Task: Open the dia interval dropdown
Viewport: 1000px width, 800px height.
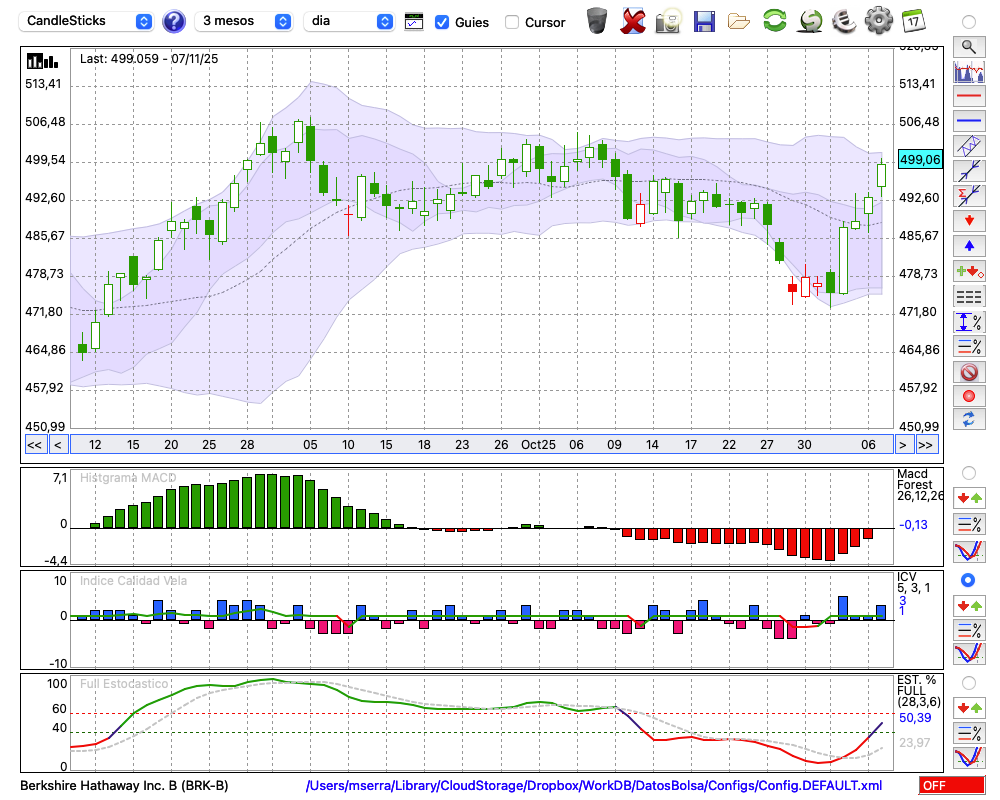Action: click(349, 21)
